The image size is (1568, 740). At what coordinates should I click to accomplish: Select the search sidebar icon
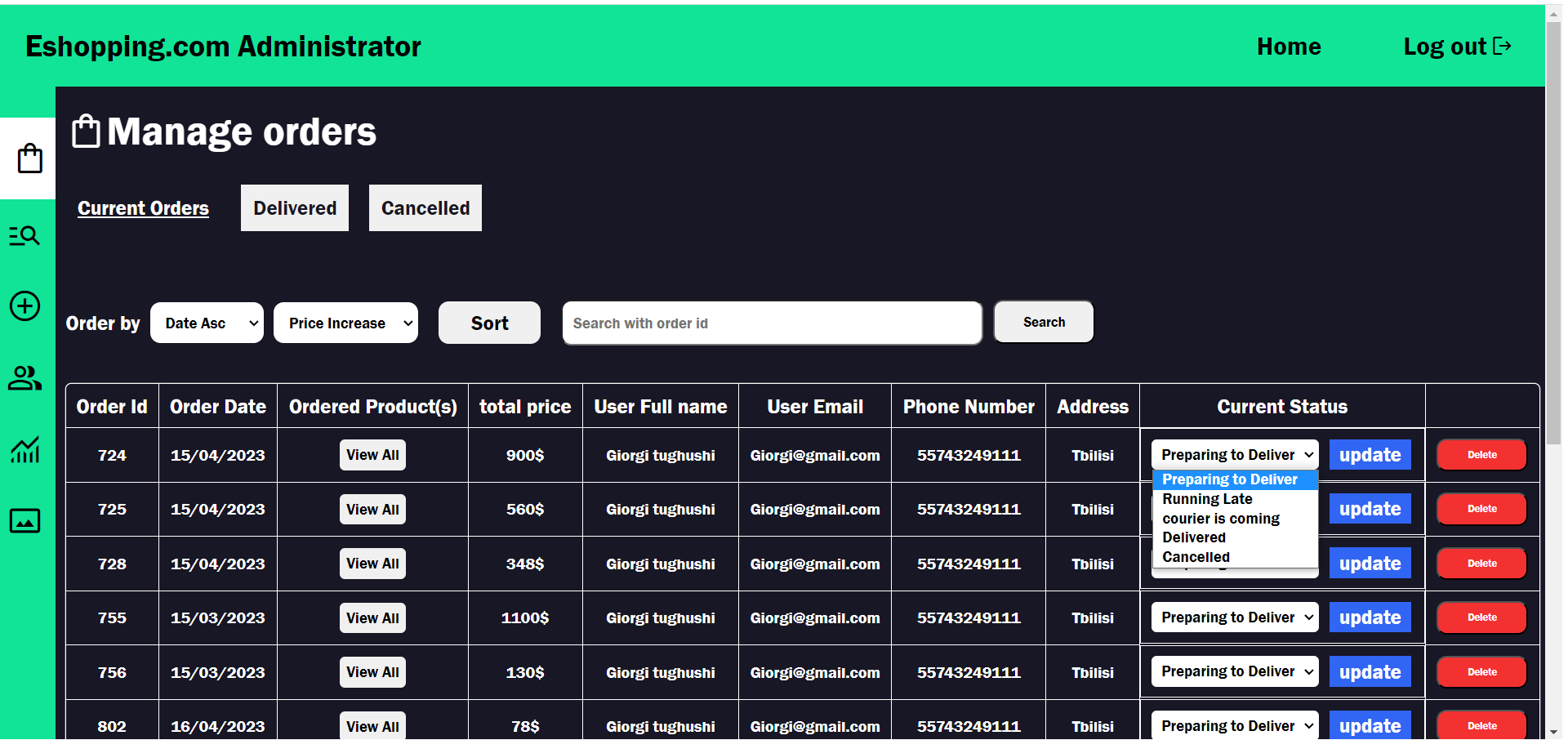pyautogui.click(x=24, y=236)
